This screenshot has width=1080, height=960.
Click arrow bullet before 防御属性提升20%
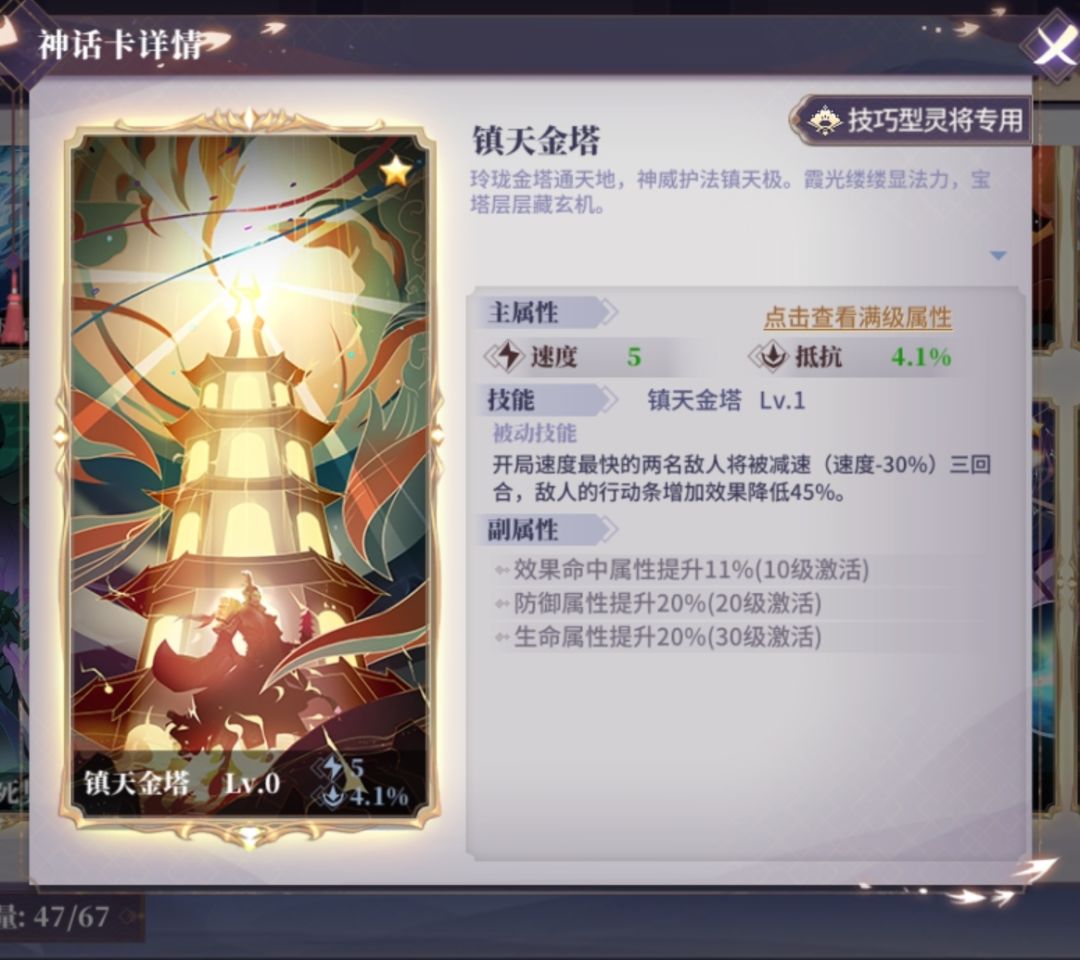[502, 604]
